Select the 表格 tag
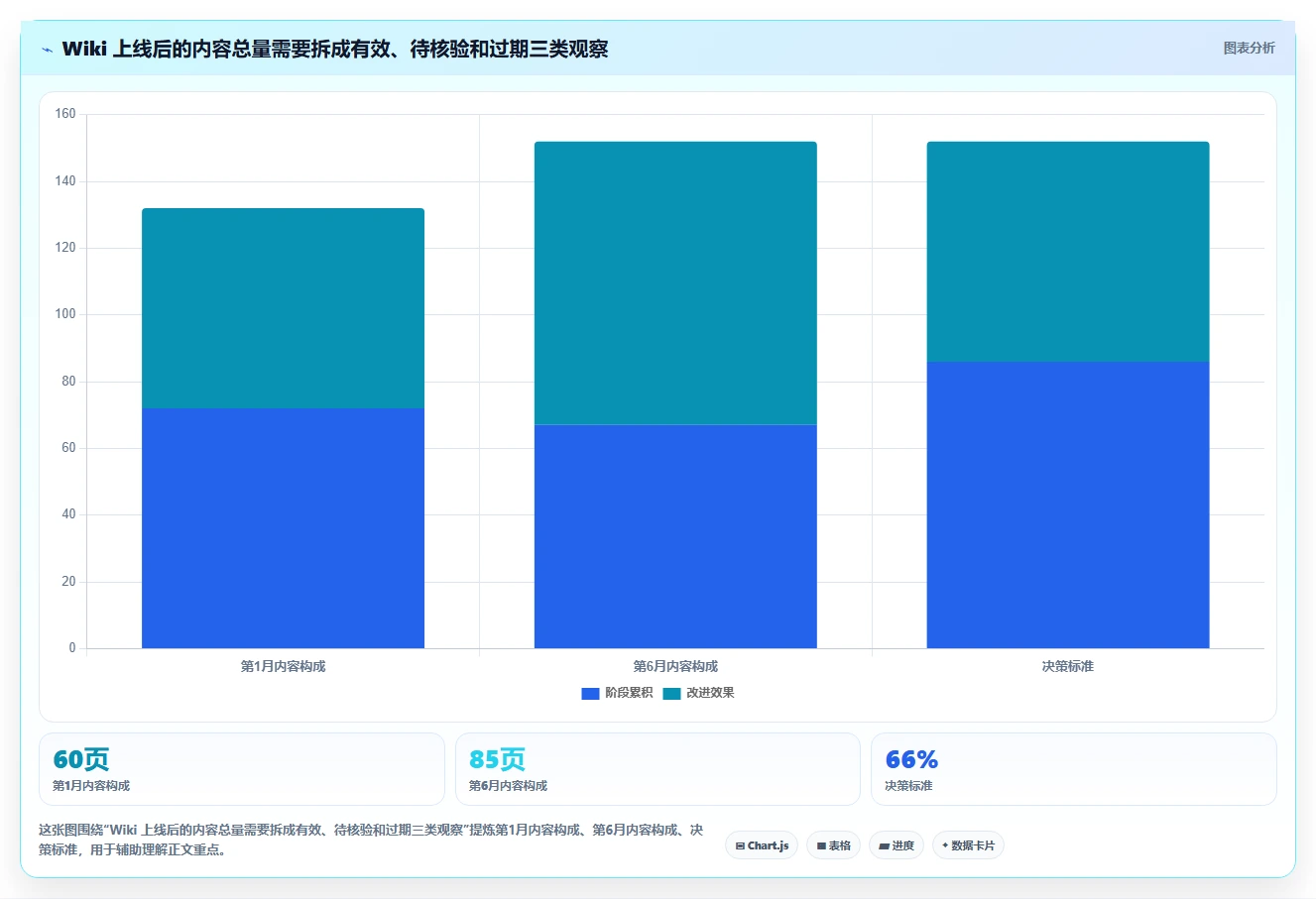 [x=833, y=845]
